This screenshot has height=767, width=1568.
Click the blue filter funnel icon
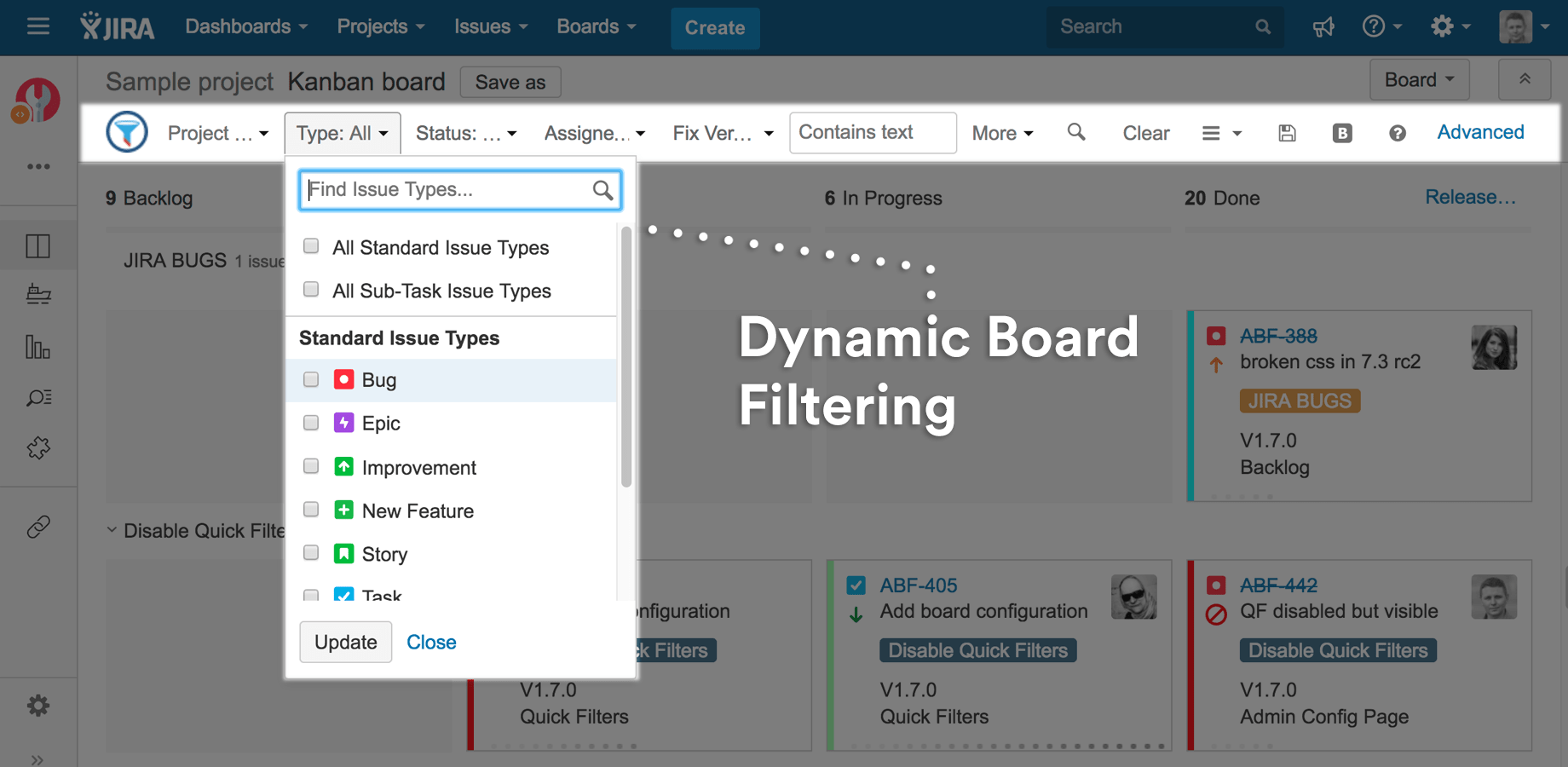[126, 132]
